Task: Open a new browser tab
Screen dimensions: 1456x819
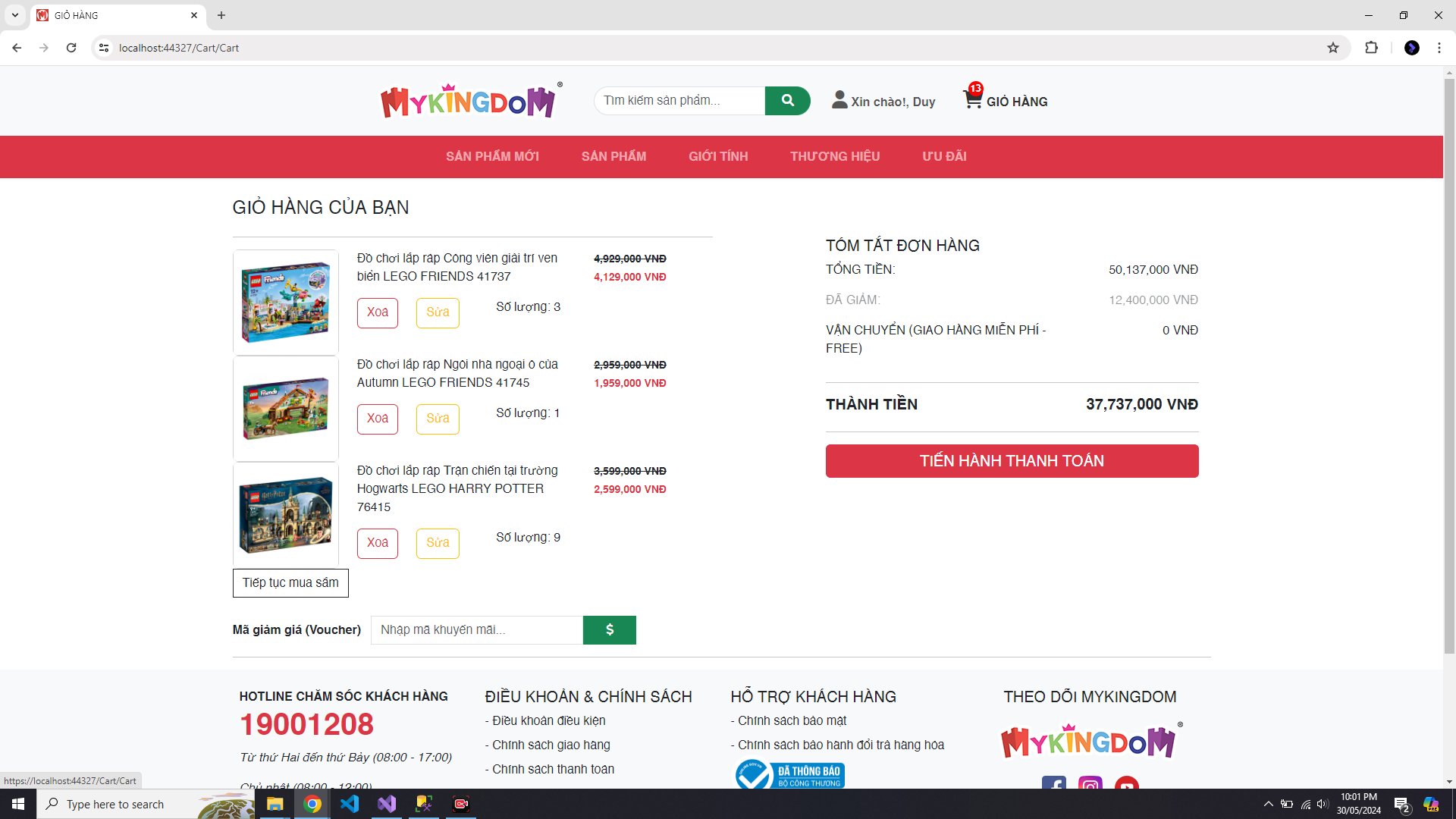Action: pos(221,15)
